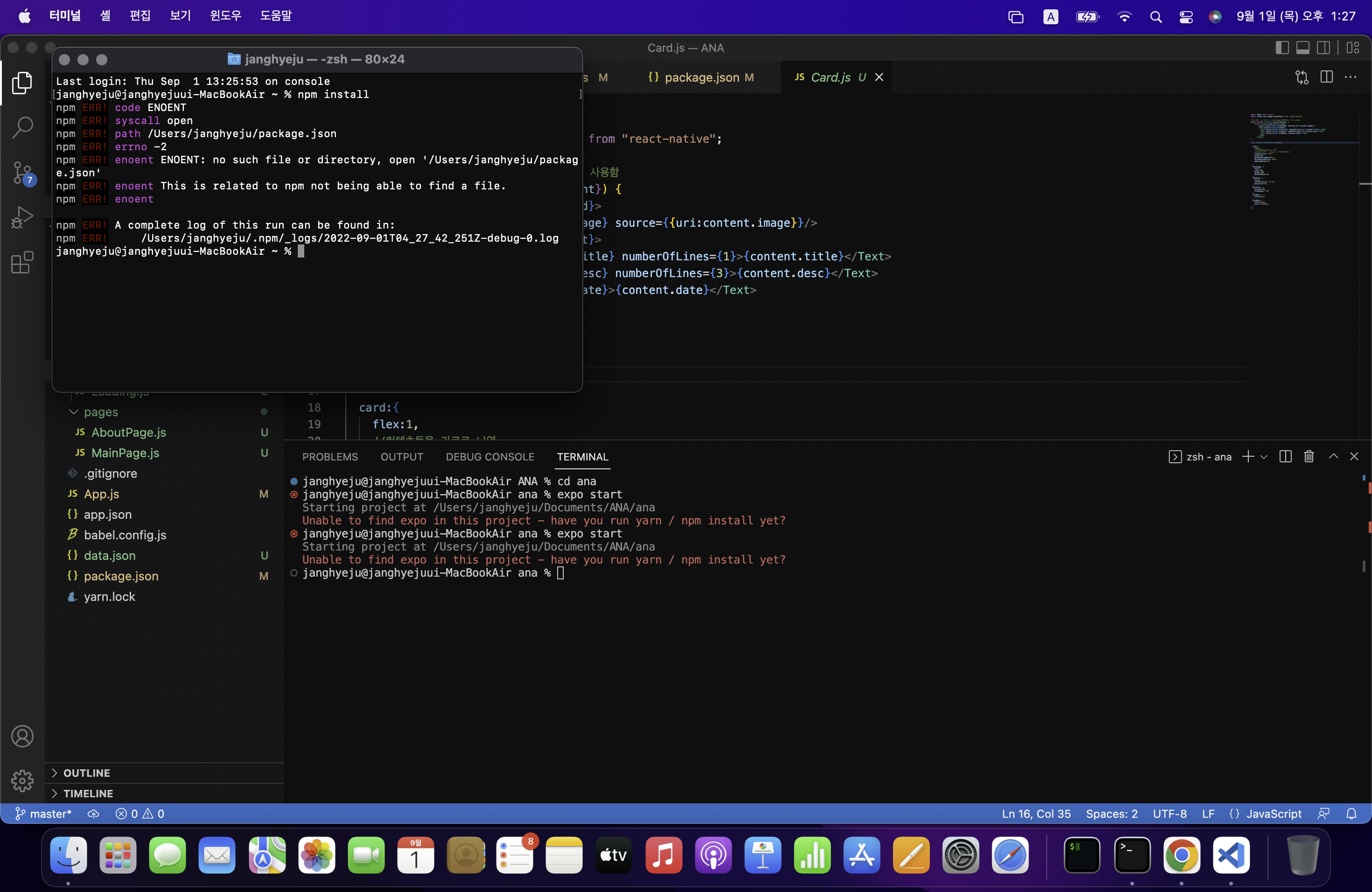Change indentation from Spaces: 2
The height and width of the screenshot is (892, 1372).
1112,814
